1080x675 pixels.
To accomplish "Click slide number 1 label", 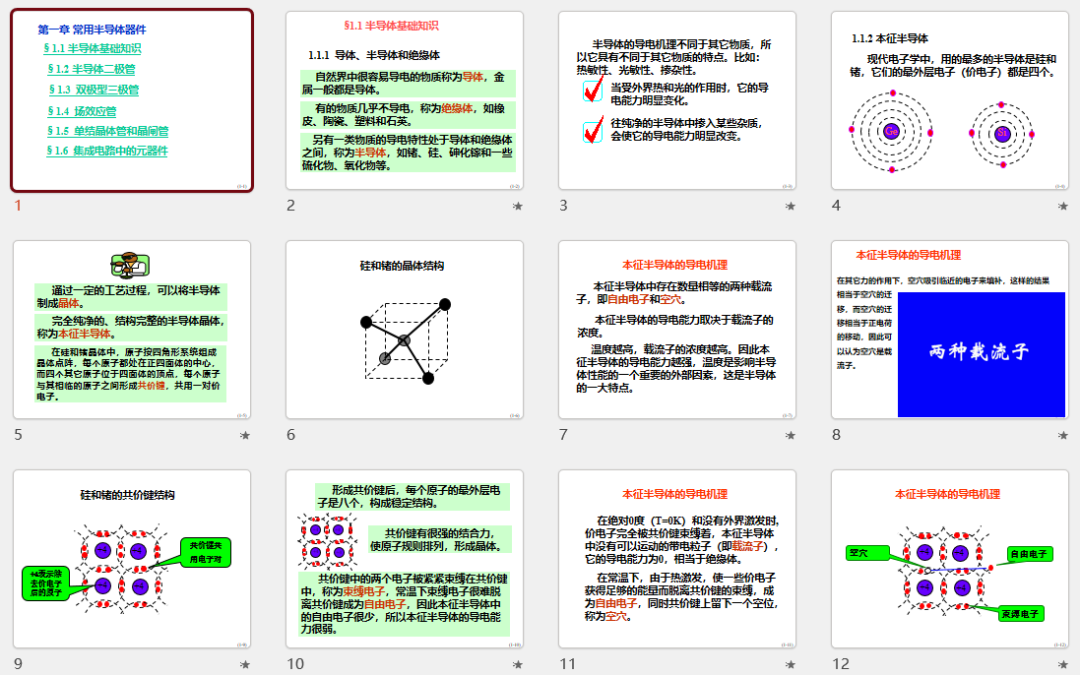I will [18, 205].
